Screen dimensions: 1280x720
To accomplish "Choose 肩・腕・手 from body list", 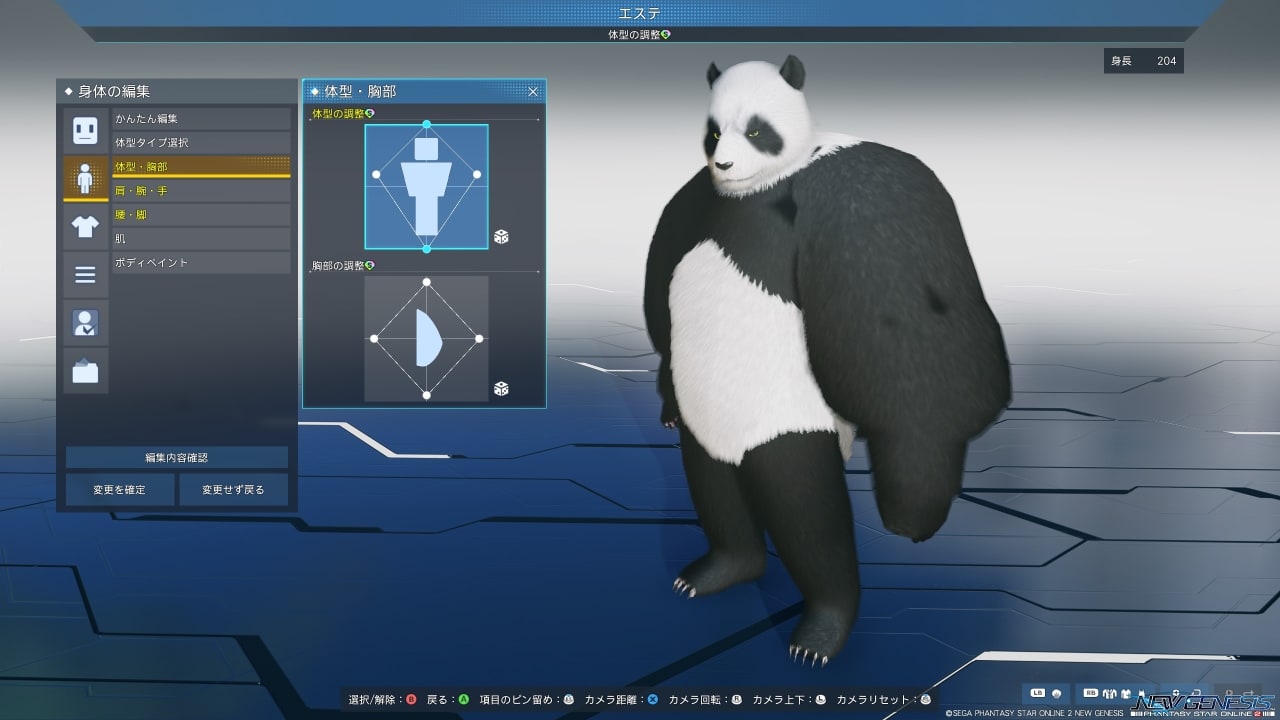I will pyautogui.click(x=200, y=191).
